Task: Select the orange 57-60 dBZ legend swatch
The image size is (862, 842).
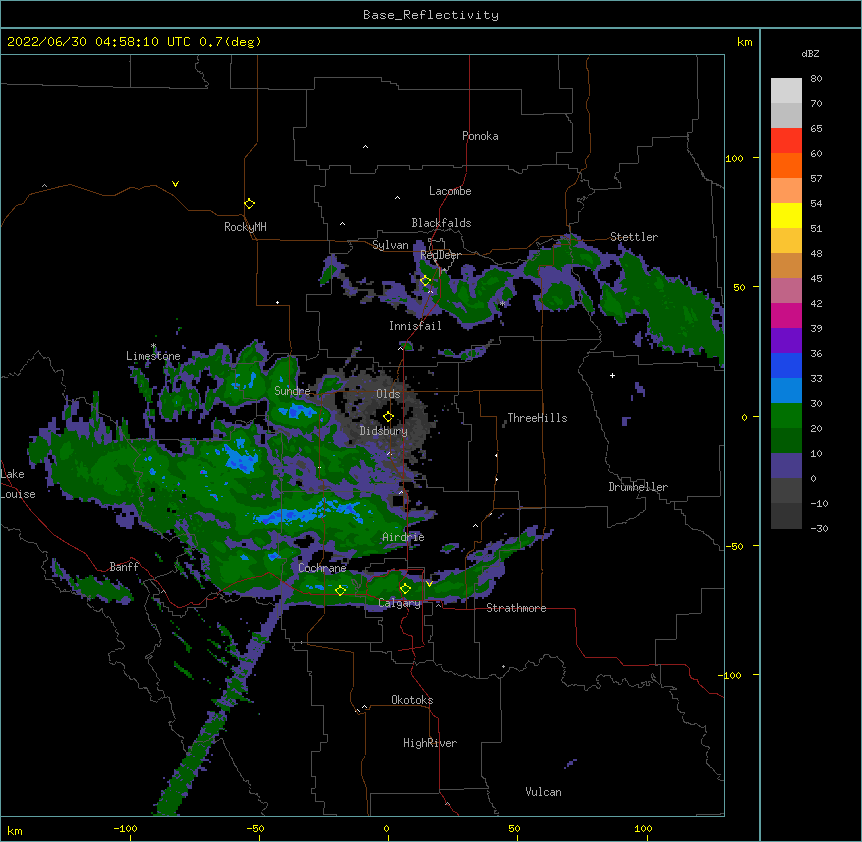Action: [x=786, y=165]
